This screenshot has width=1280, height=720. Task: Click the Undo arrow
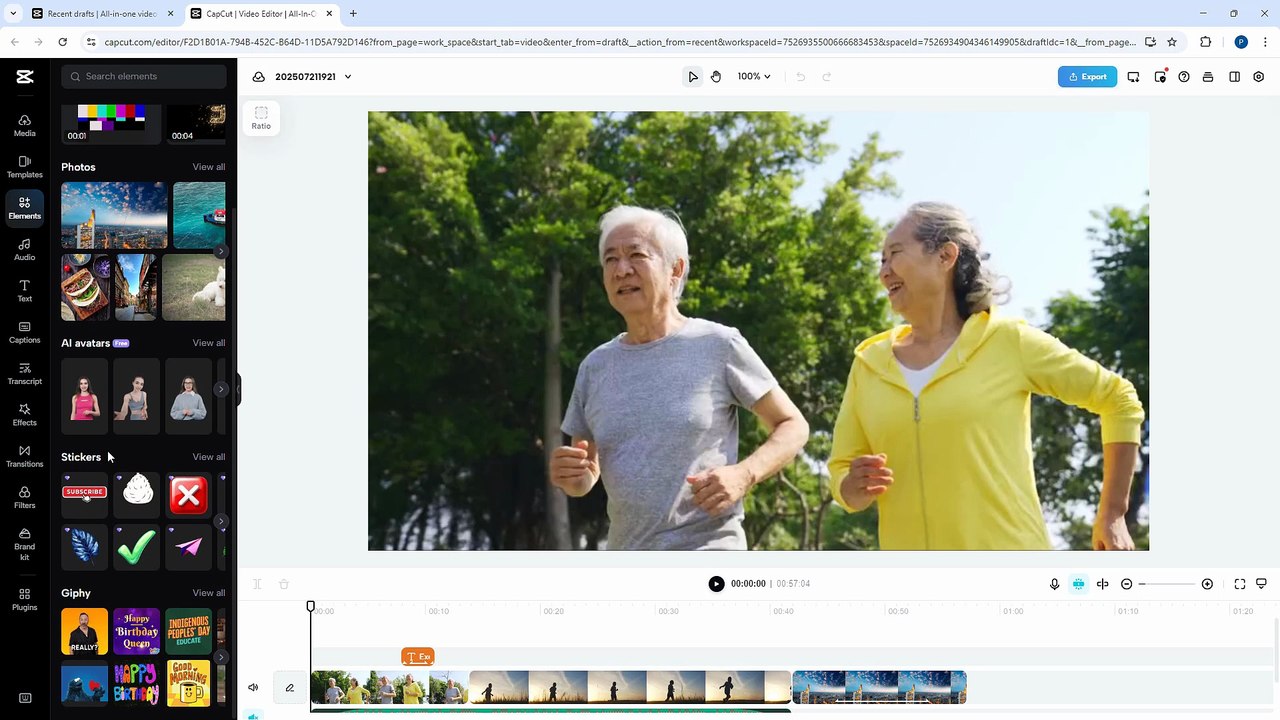coord(800,77)
